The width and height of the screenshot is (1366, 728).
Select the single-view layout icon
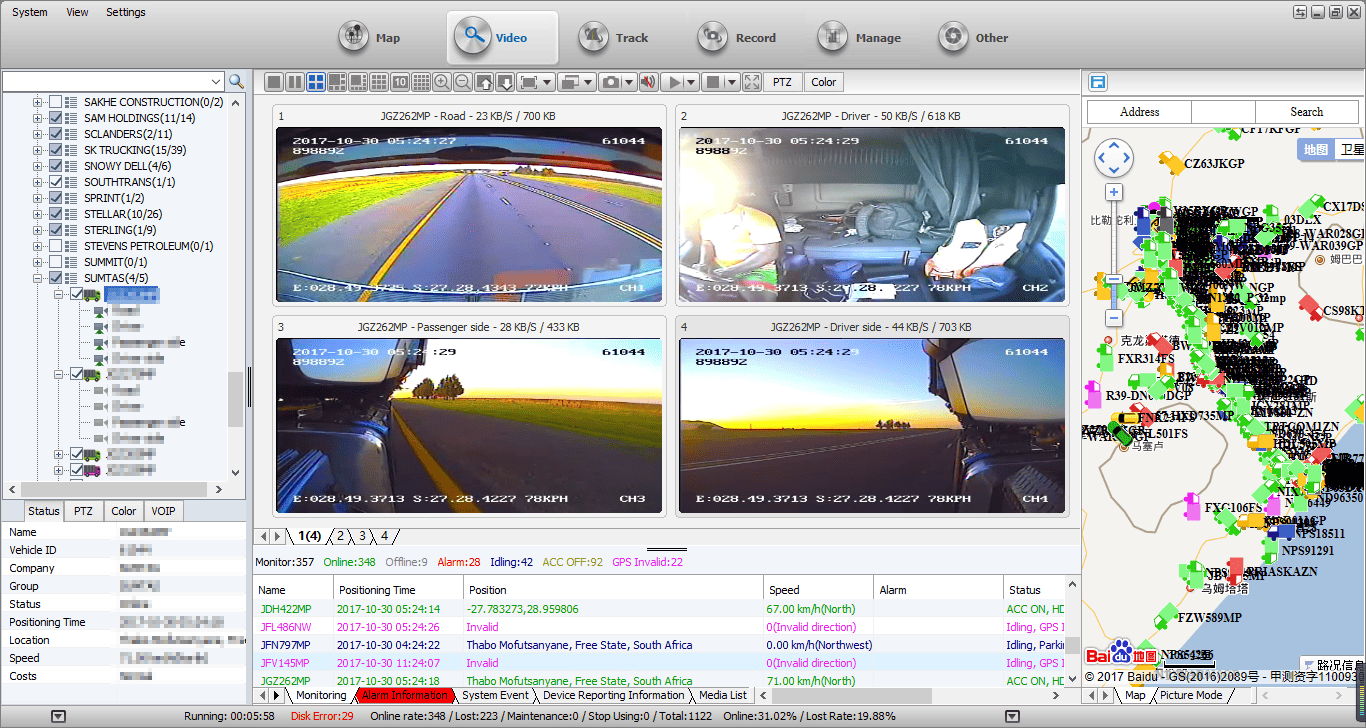coord(273,82)
